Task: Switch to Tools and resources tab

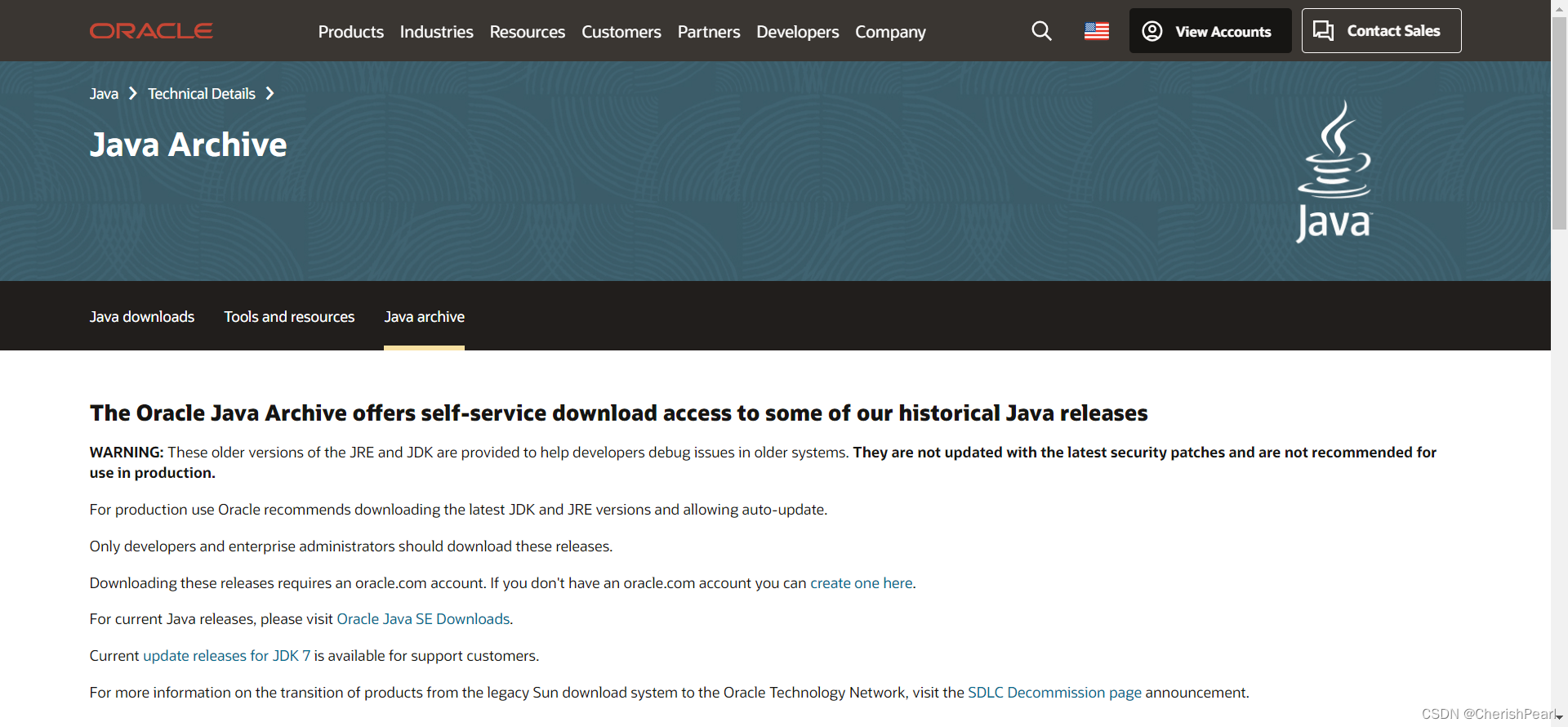Action: click(x=289, y=317)
